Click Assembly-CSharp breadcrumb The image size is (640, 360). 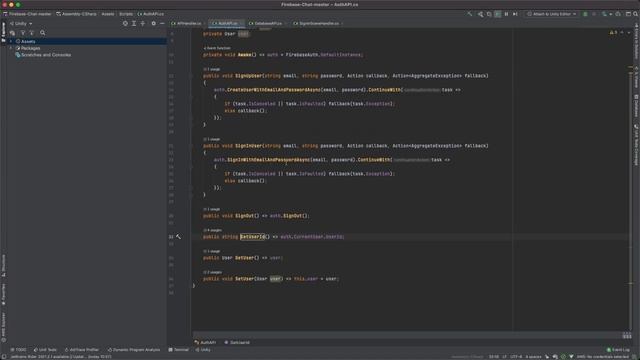point(76,14)
